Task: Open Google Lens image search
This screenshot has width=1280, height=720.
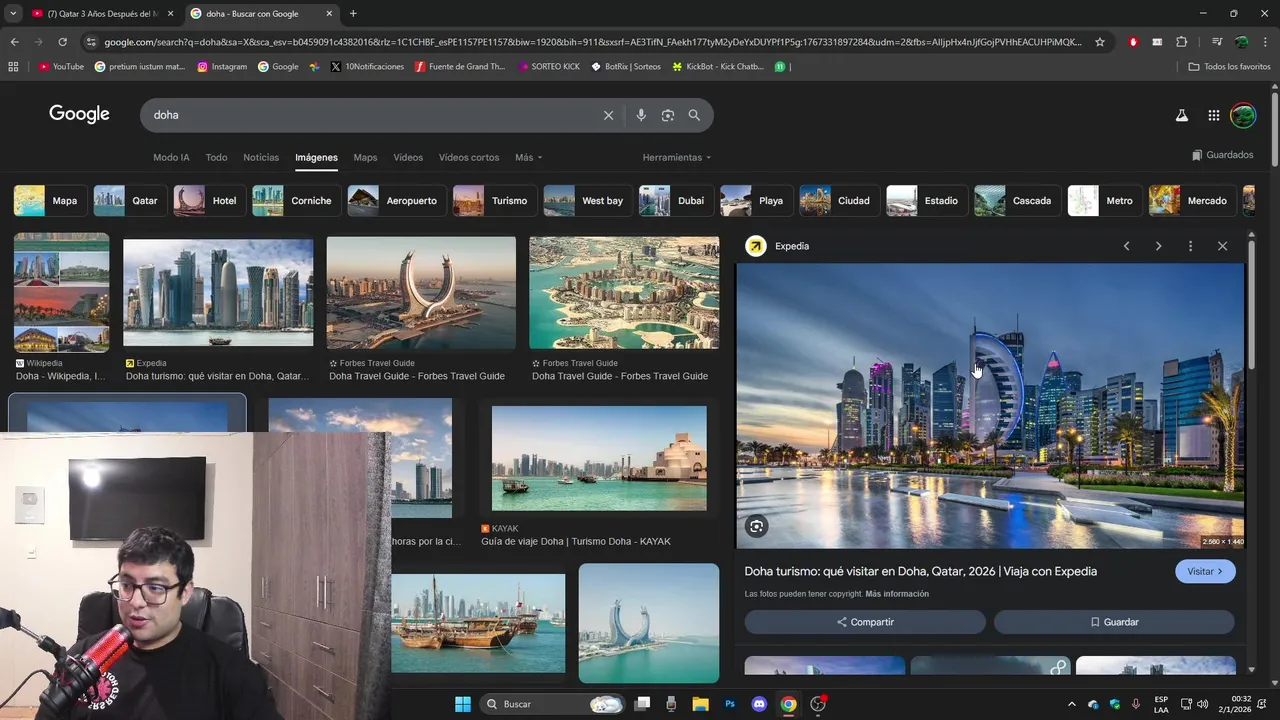Action: click(x=668, y=115)
